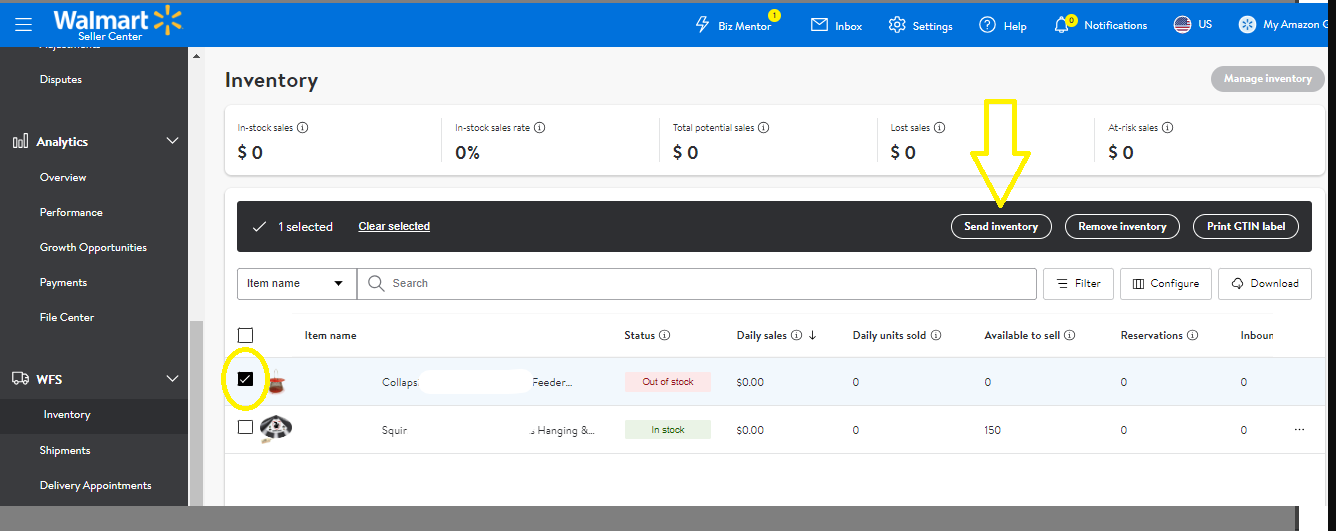
Task: Collapse the Analytics sidebar section
Action: (172, 142)
